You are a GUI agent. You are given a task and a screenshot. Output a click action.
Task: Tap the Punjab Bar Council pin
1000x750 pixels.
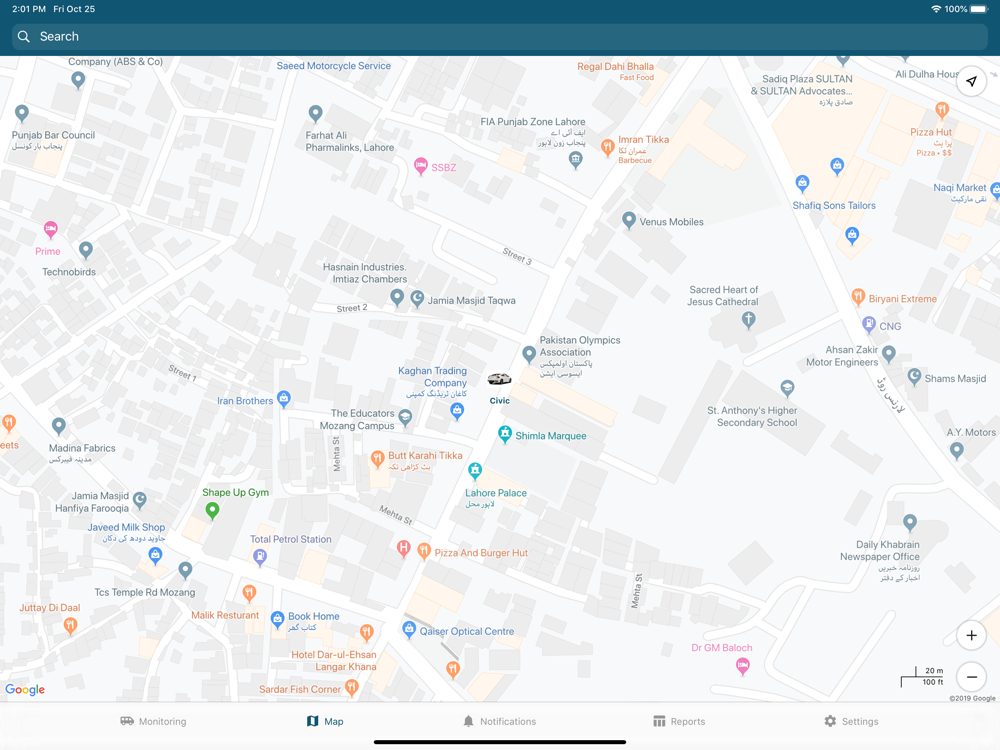point(22,114)
